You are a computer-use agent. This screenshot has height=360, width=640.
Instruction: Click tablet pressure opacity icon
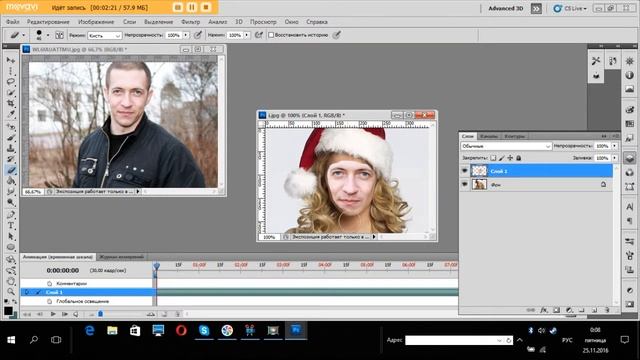[x=198, y=36]
